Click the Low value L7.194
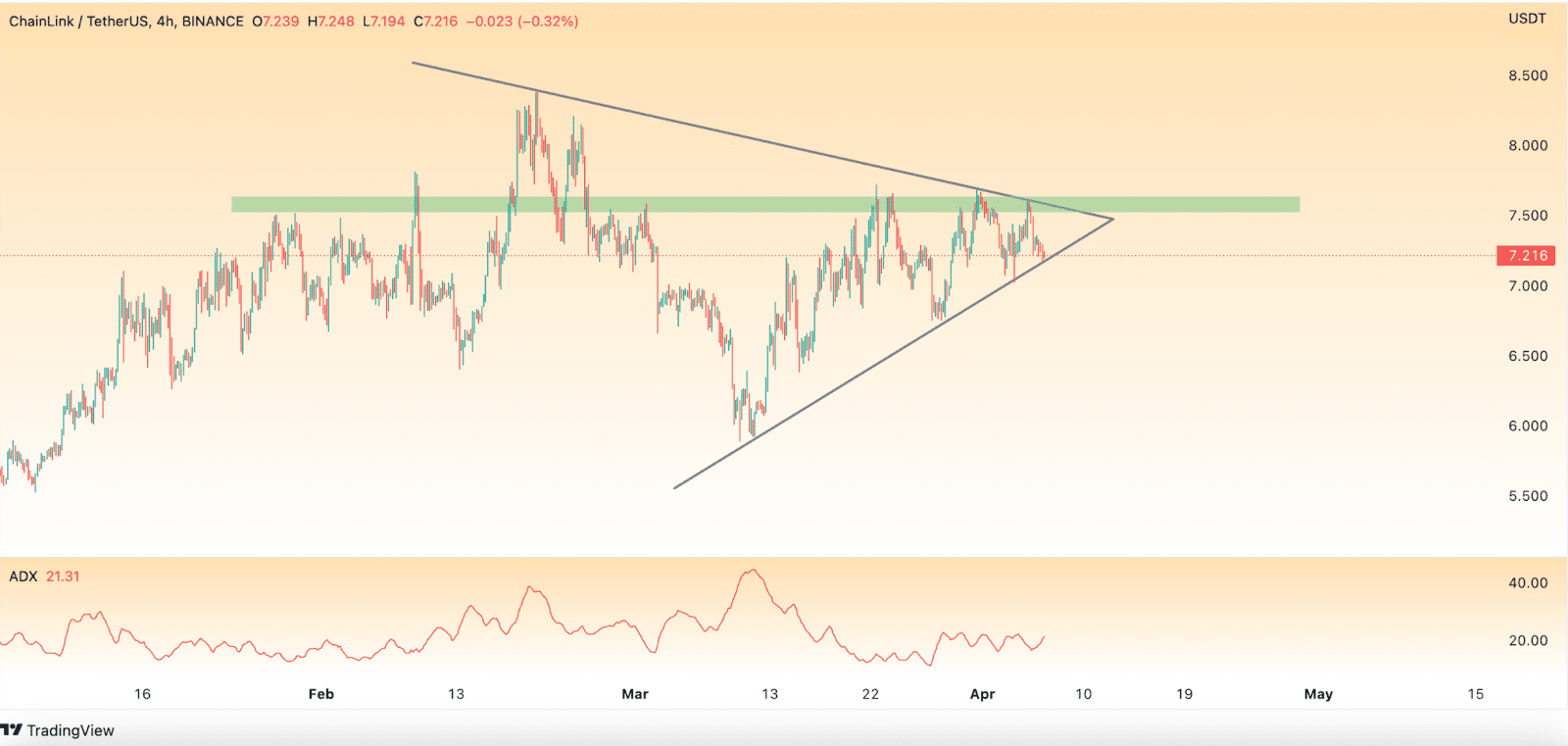This screenshot has width=1568, height=746. tap(384, 22)
